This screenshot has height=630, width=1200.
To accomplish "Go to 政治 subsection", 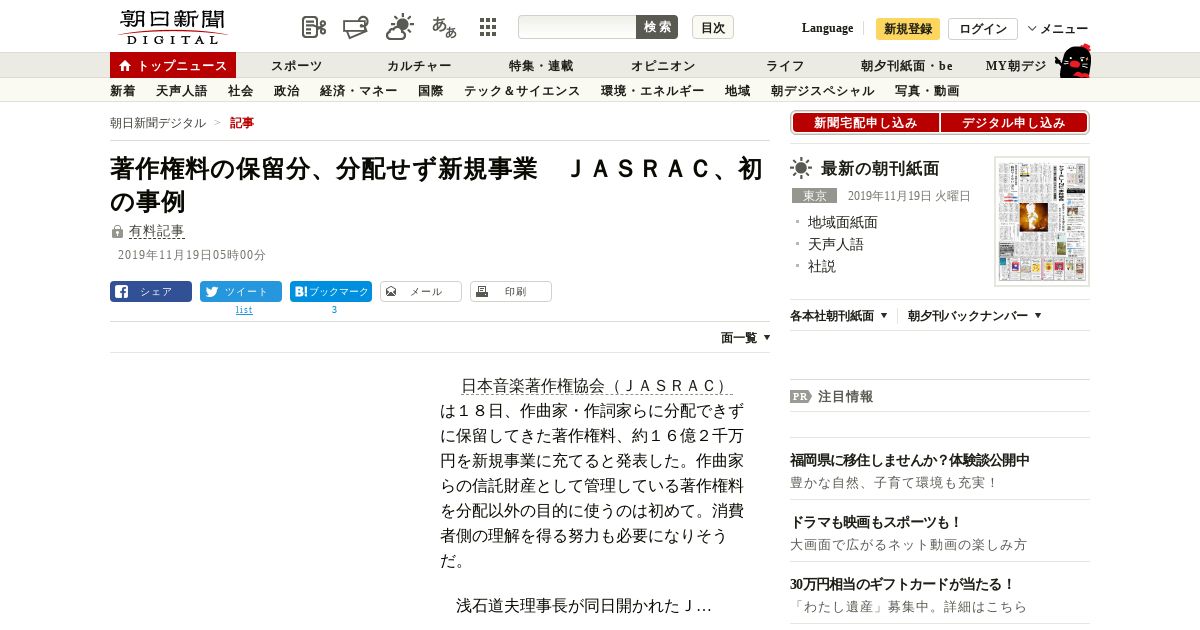I will pyautogui.click(x=286, y=91).
